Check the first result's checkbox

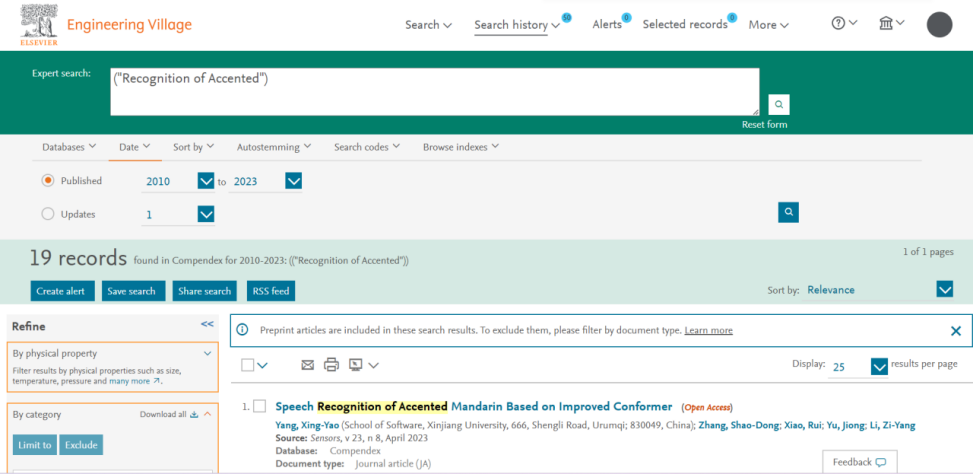(x=259, y=406)
